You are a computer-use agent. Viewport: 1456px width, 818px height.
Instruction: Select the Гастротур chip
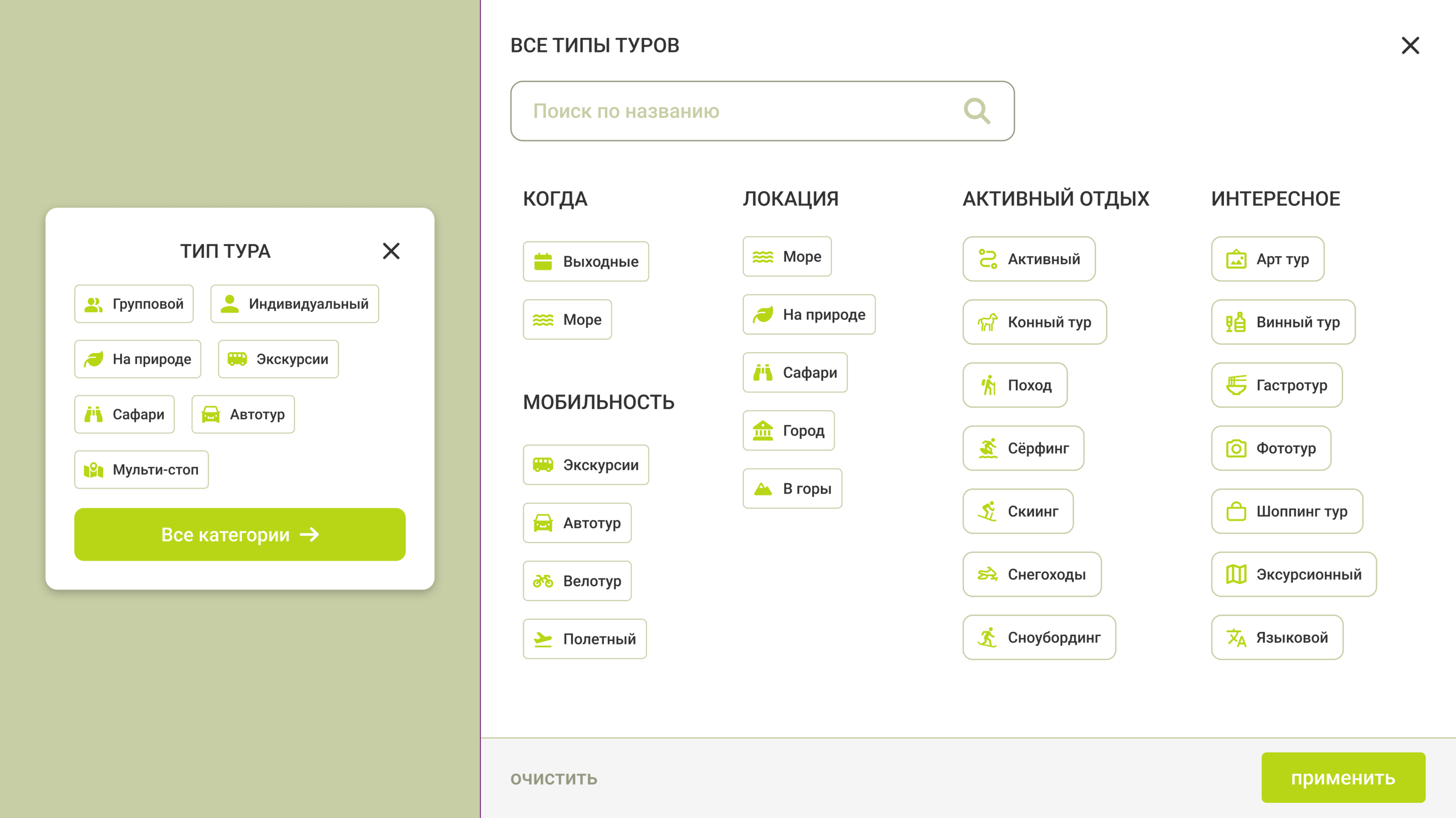(1276, 385)
